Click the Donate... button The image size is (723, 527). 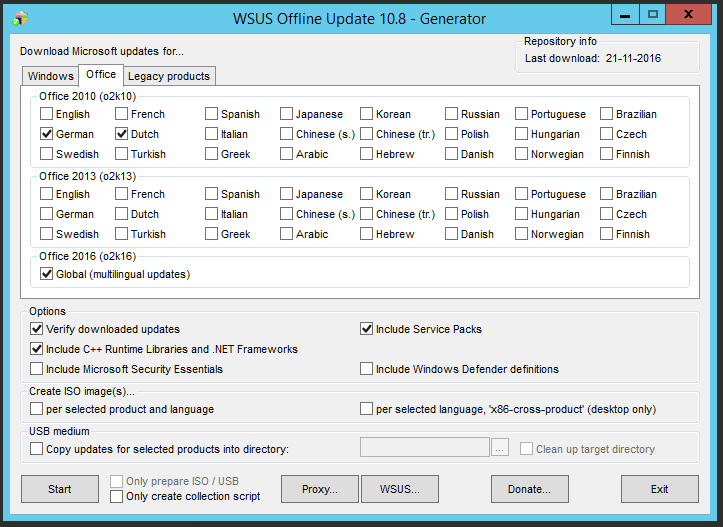coord(529,489)
